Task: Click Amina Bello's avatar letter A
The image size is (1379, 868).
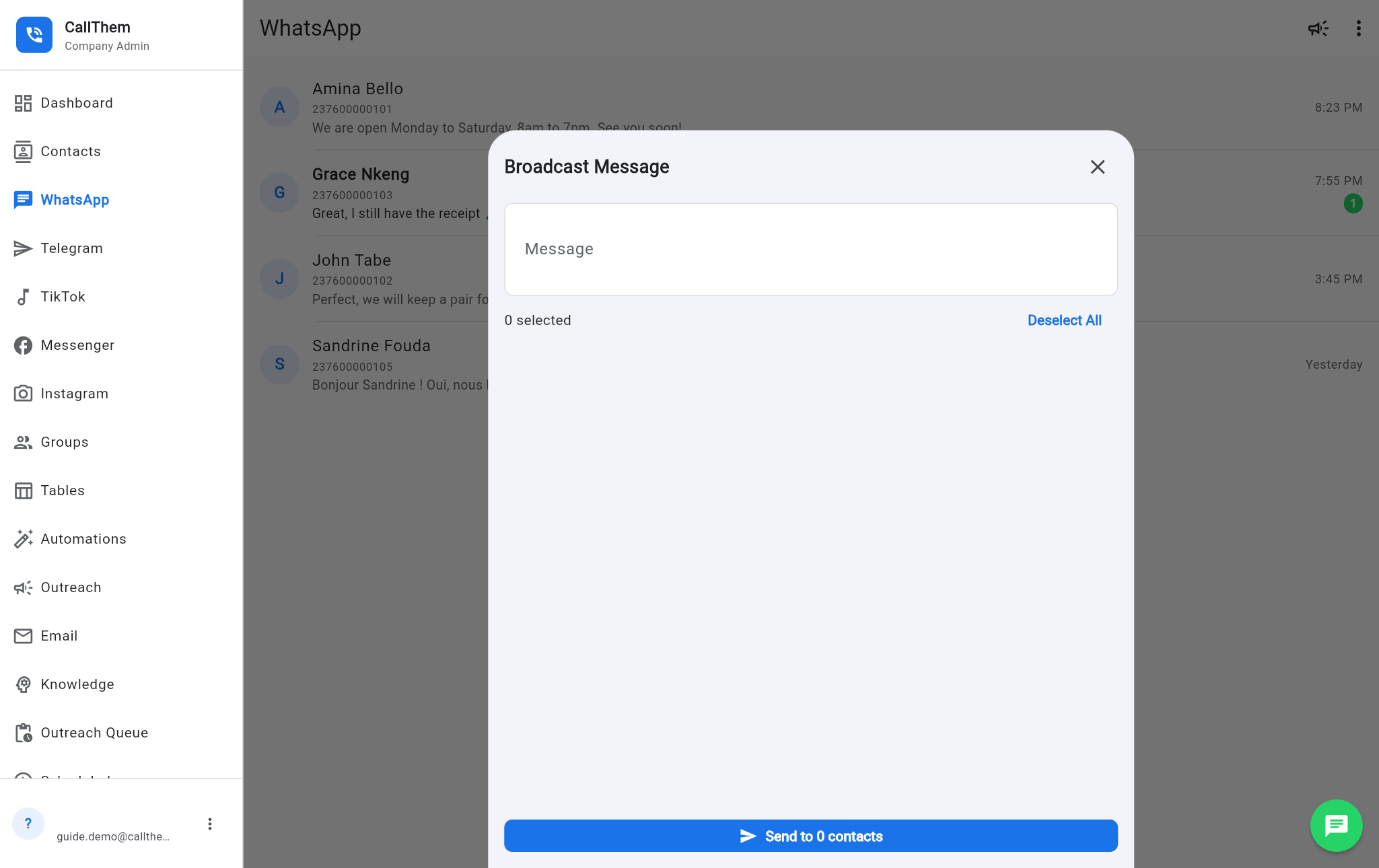Action: (279, 107)
